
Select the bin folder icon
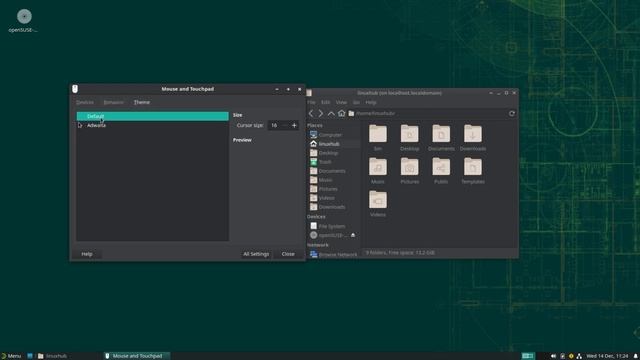(x=378, y=134)
